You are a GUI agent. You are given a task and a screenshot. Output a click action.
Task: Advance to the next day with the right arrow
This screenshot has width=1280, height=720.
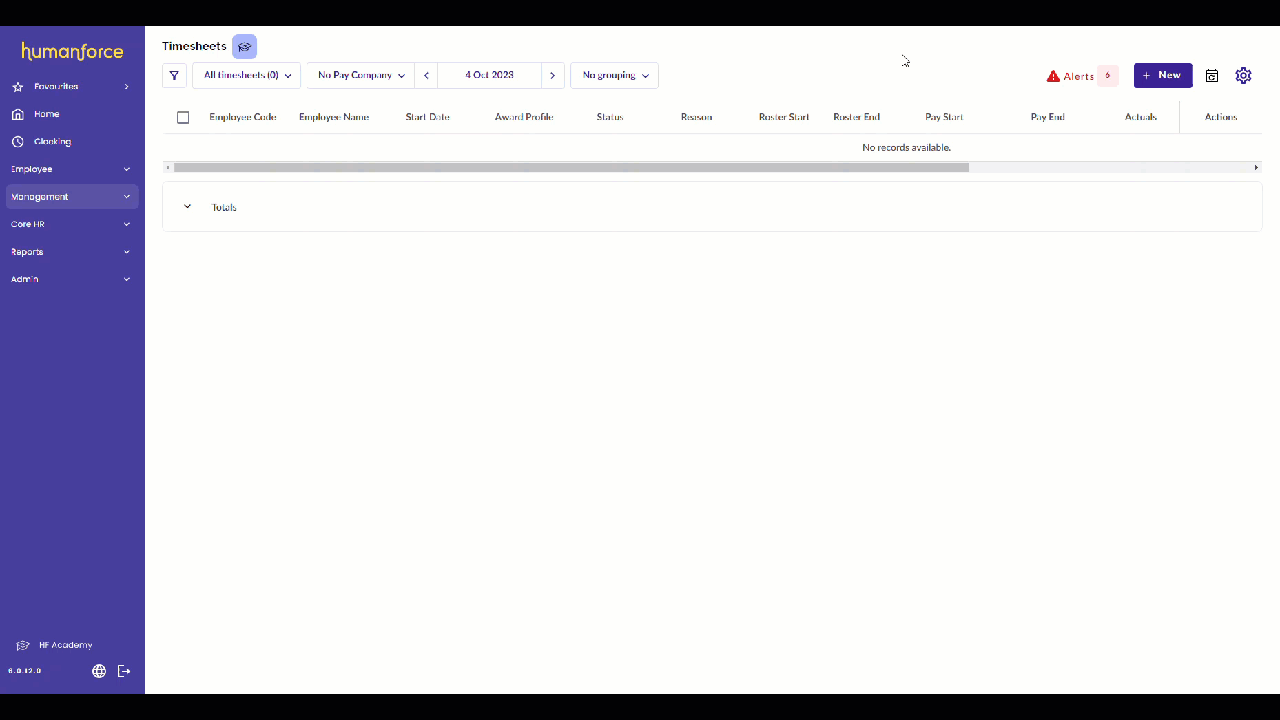pyautogui.click(x=552, y=75)
